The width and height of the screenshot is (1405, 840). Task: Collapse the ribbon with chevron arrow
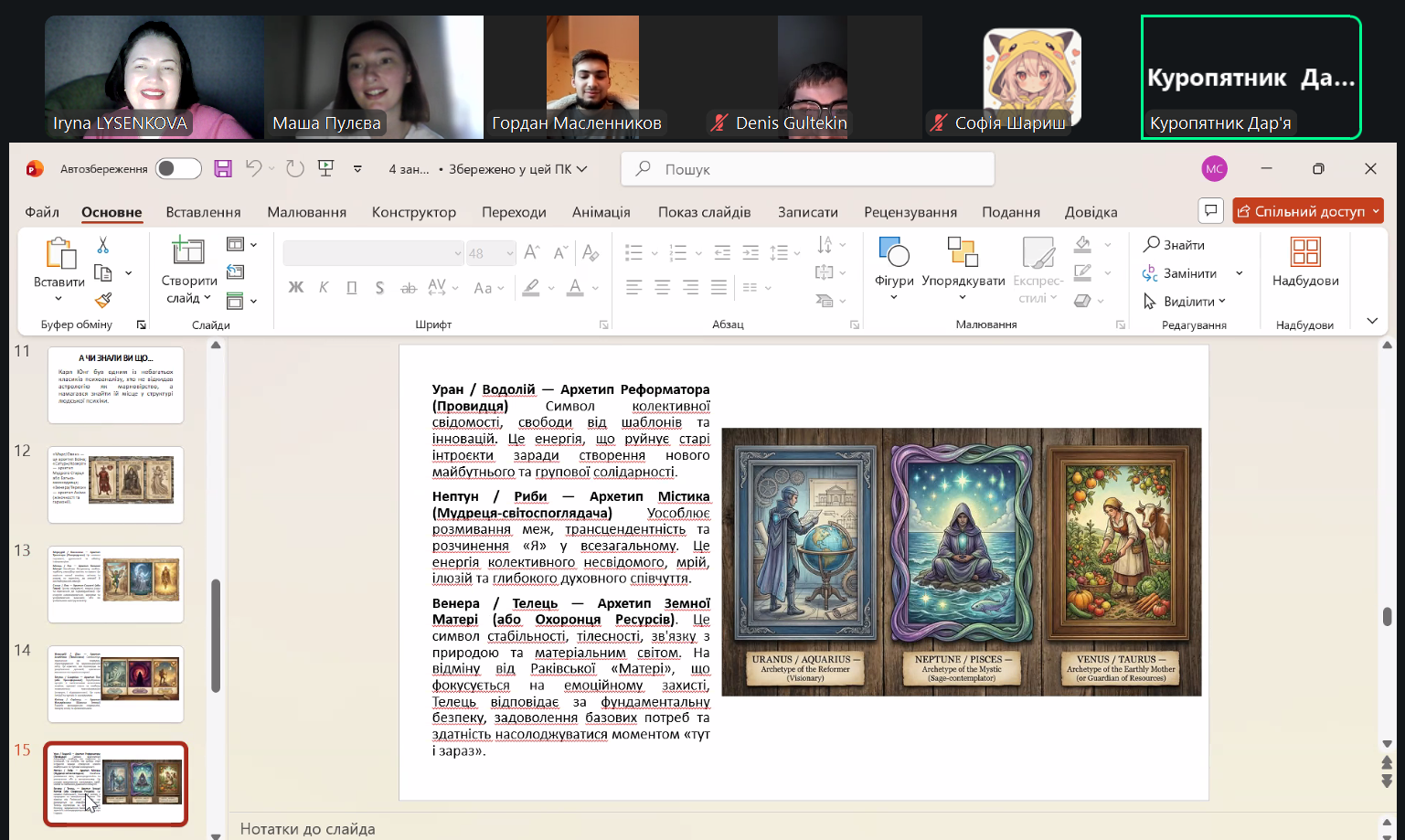1372,321
